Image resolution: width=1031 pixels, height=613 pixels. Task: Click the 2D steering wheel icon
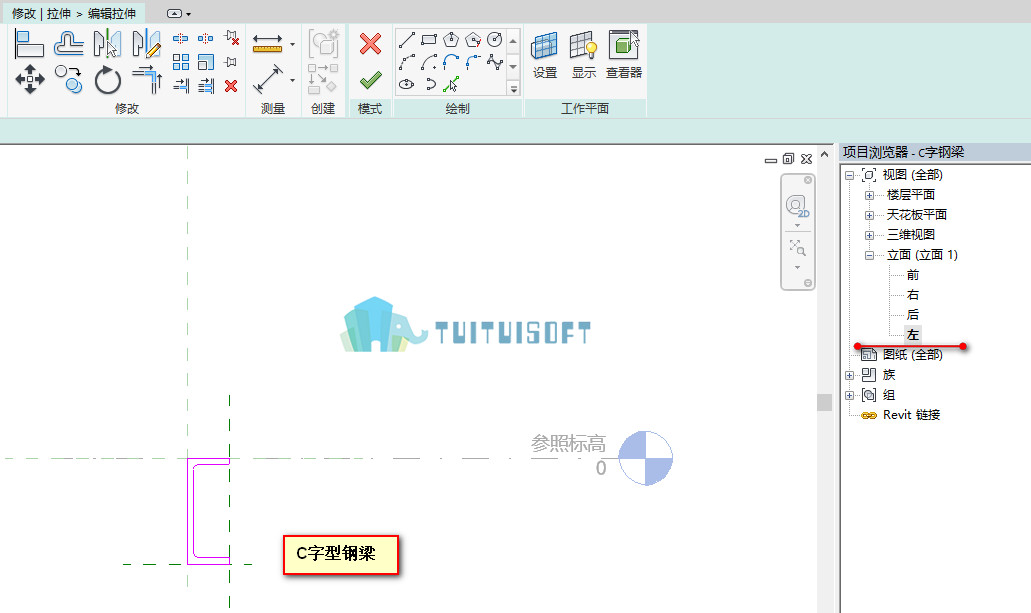[797, 207]
